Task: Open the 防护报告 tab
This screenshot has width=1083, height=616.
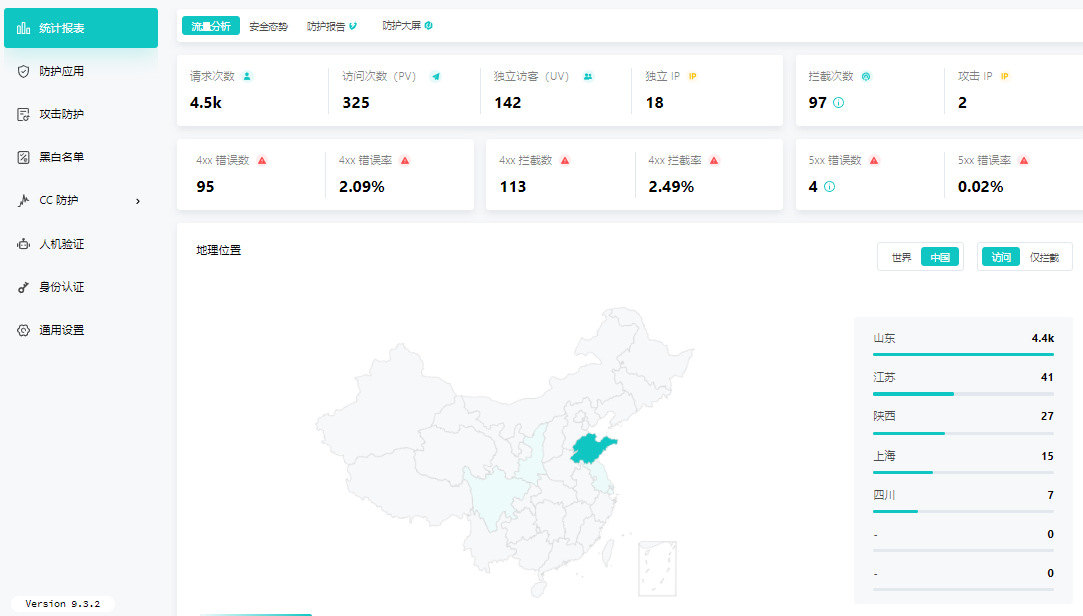Action: (332, 26)
